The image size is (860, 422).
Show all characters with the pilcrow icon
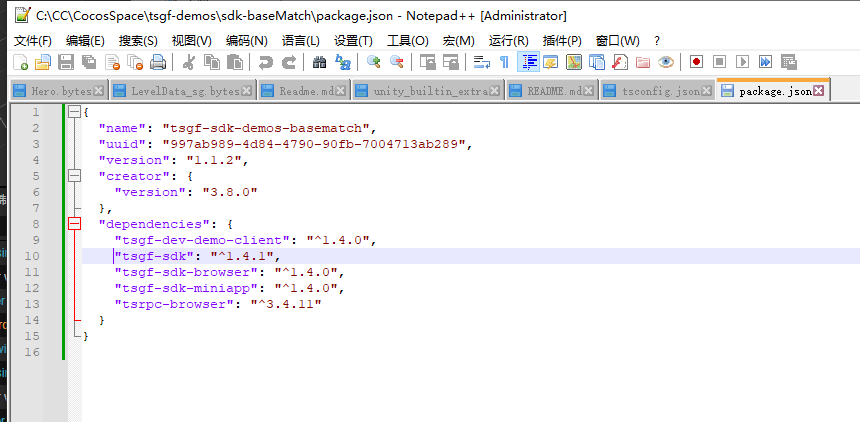click(505, 62)
